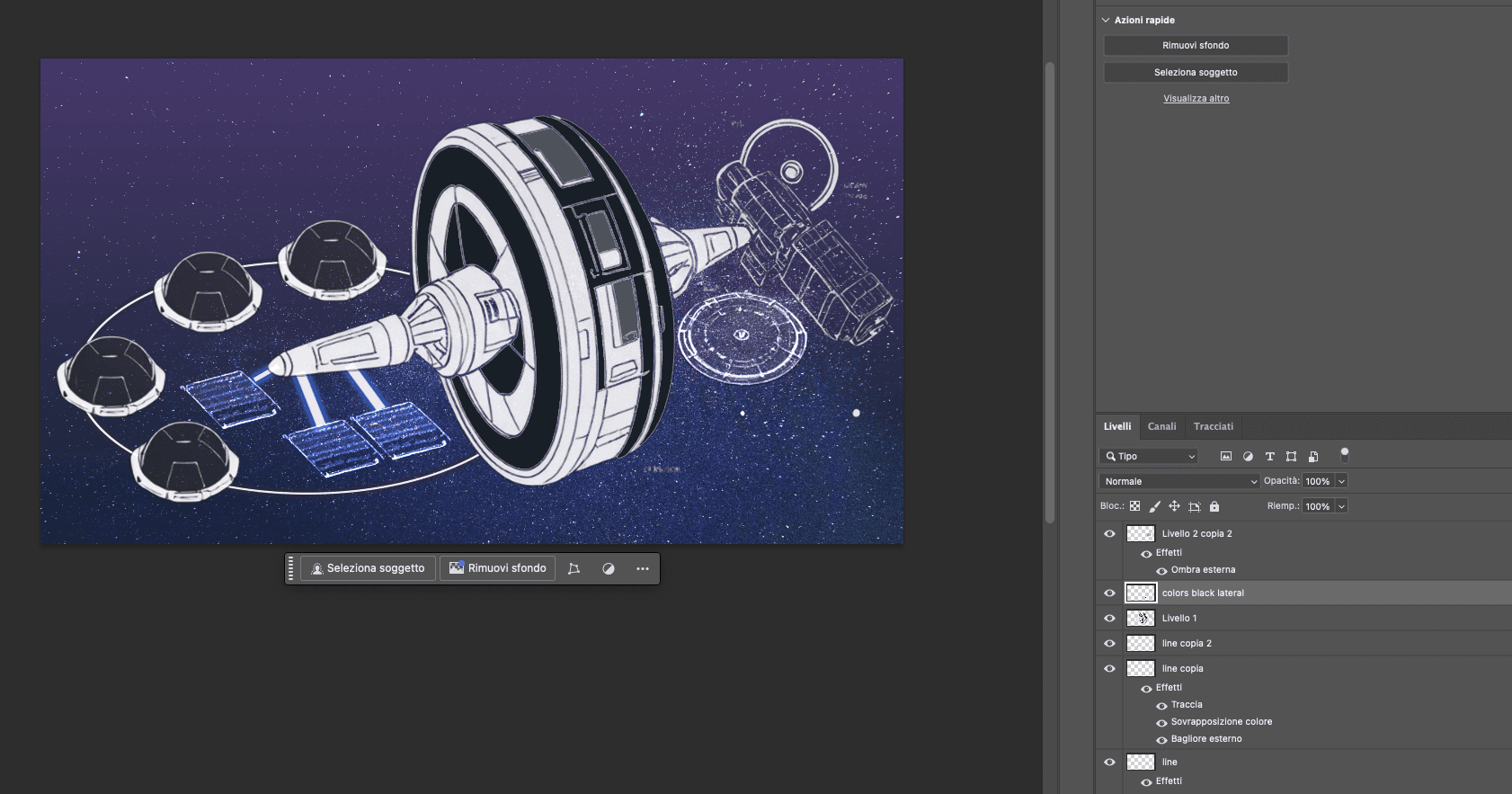Click the shape layer filter icon
The image size is (1512, 794).
1292,457
